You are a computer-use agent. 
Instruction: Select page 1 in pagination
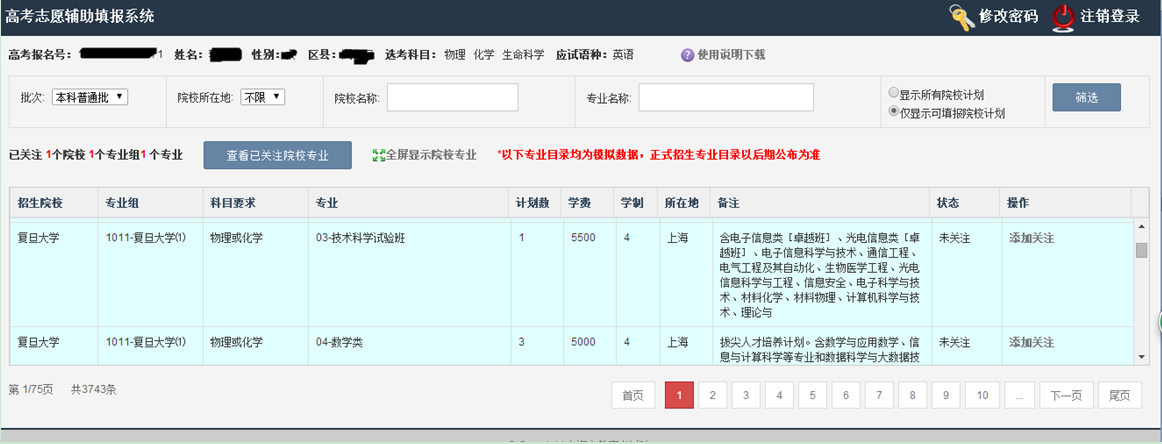click(679, 396)
